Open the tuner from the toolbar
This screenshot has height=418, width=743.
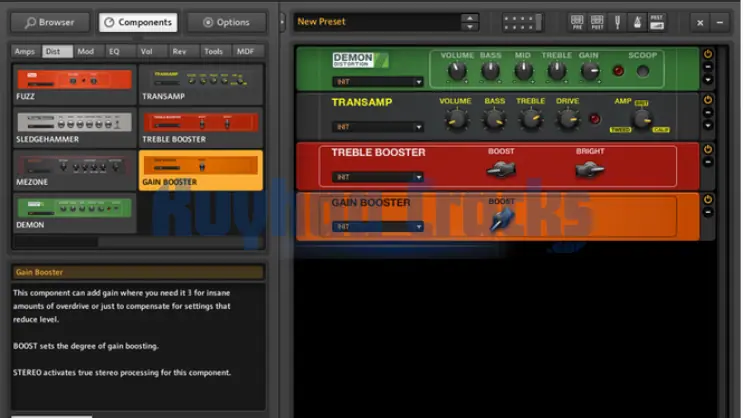pyautogui.click(x=617, y=21)
